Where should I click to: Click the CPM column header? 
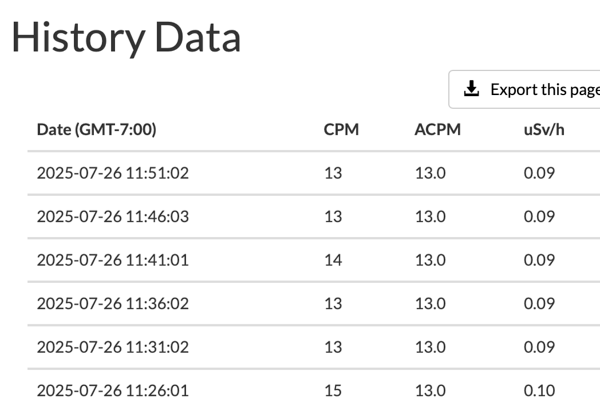click(341, 129)
